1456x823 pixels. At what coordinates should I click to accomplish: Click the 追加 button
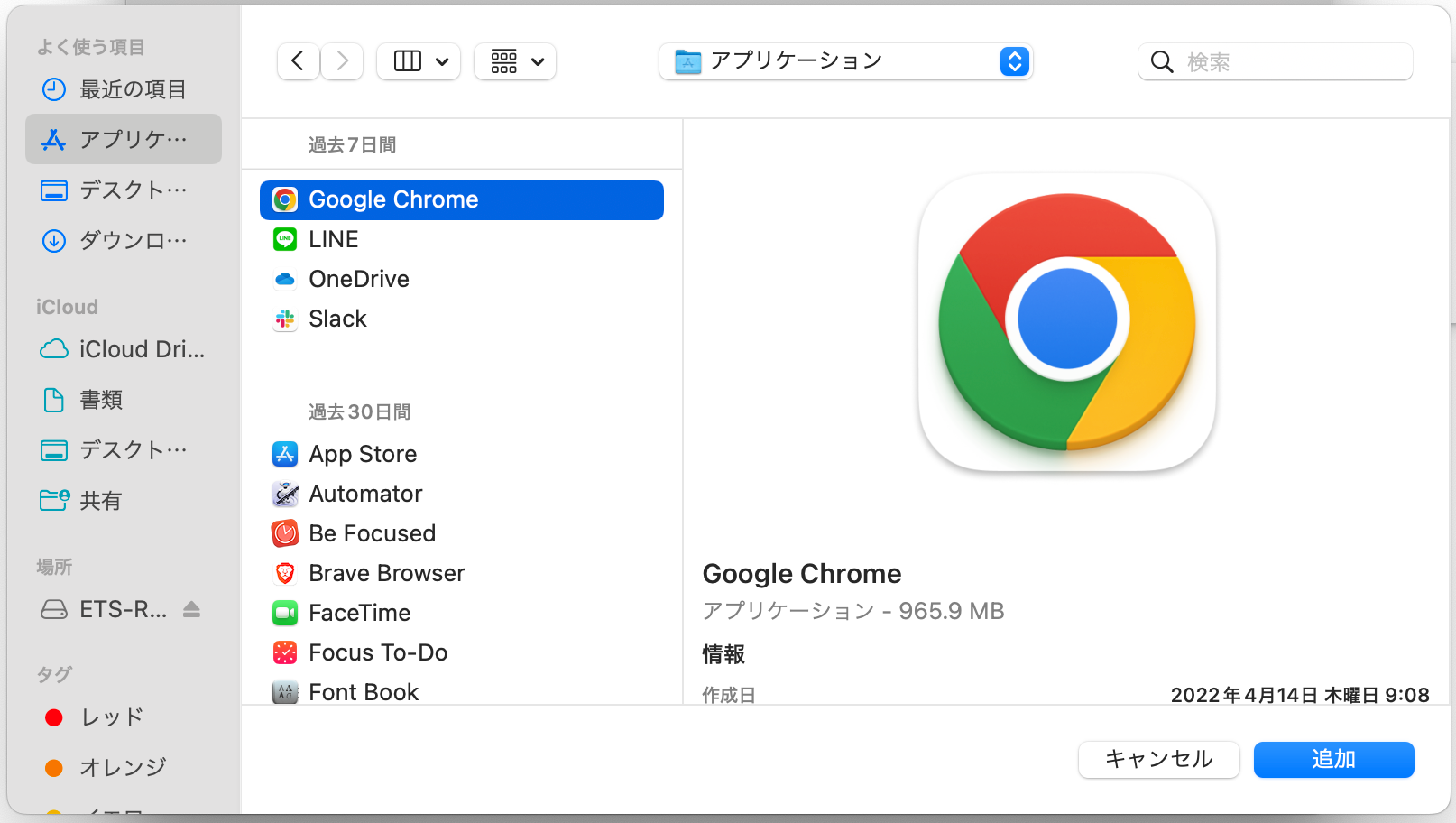tap(1334, 759)
